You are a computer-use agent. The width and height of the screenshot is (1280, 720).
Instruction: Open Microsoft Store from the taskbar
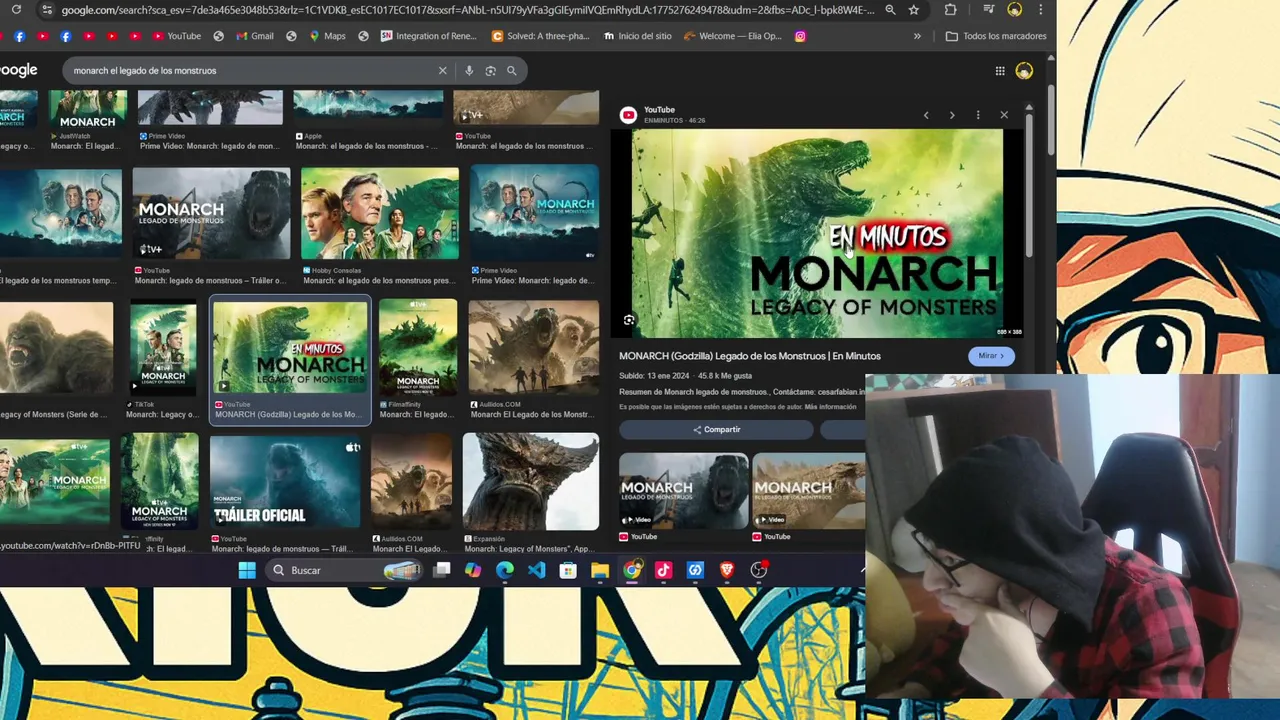pyautogui.click(x=568, y=570)
